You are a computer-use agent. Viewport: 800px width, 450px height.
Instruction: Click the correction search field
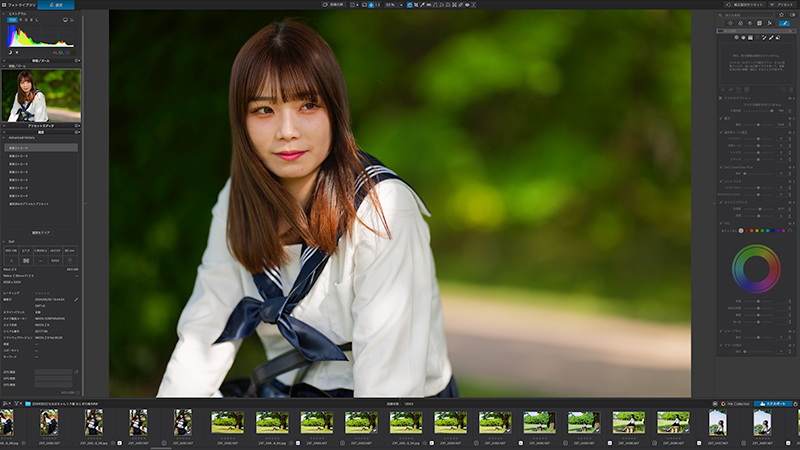coord(745,15)
